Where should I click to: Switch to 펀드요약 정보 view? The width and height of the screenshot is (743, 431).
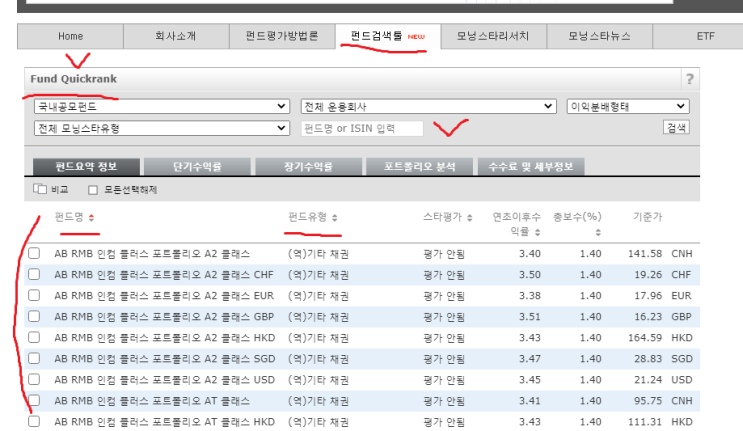pos(86,167)
